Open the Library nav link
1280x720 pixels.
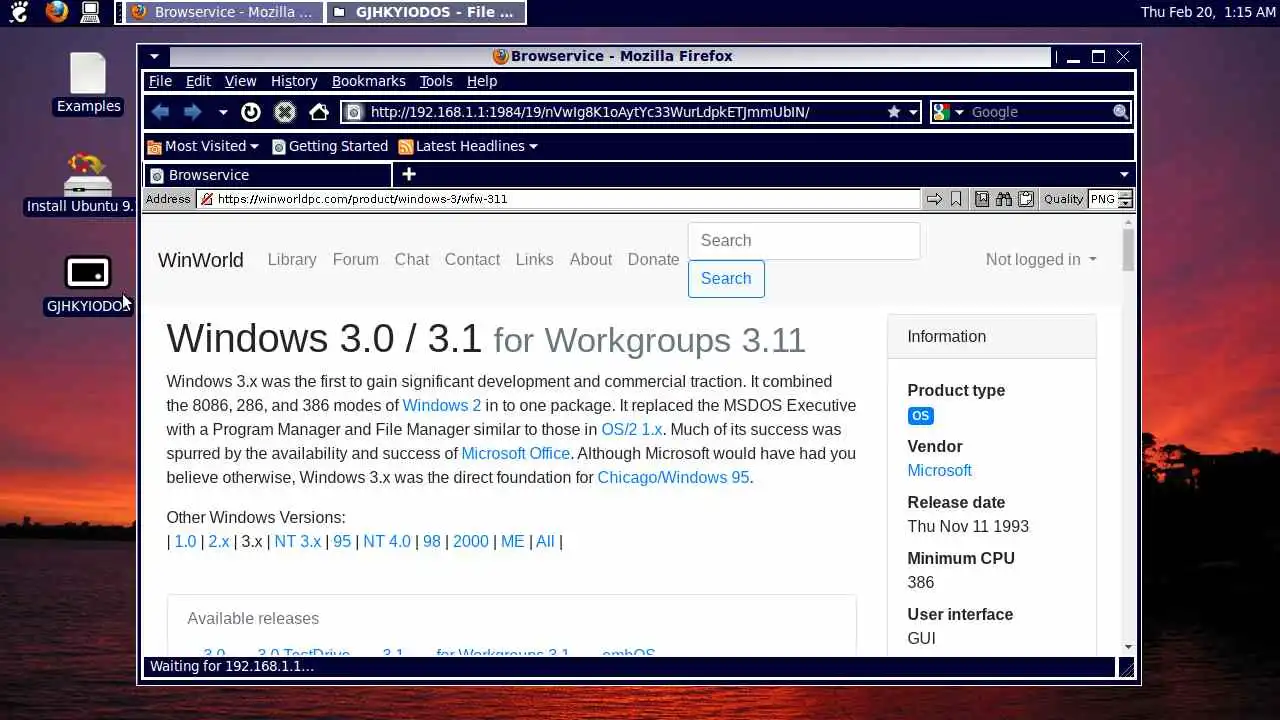pyautogui.click(x=292, y=259)
